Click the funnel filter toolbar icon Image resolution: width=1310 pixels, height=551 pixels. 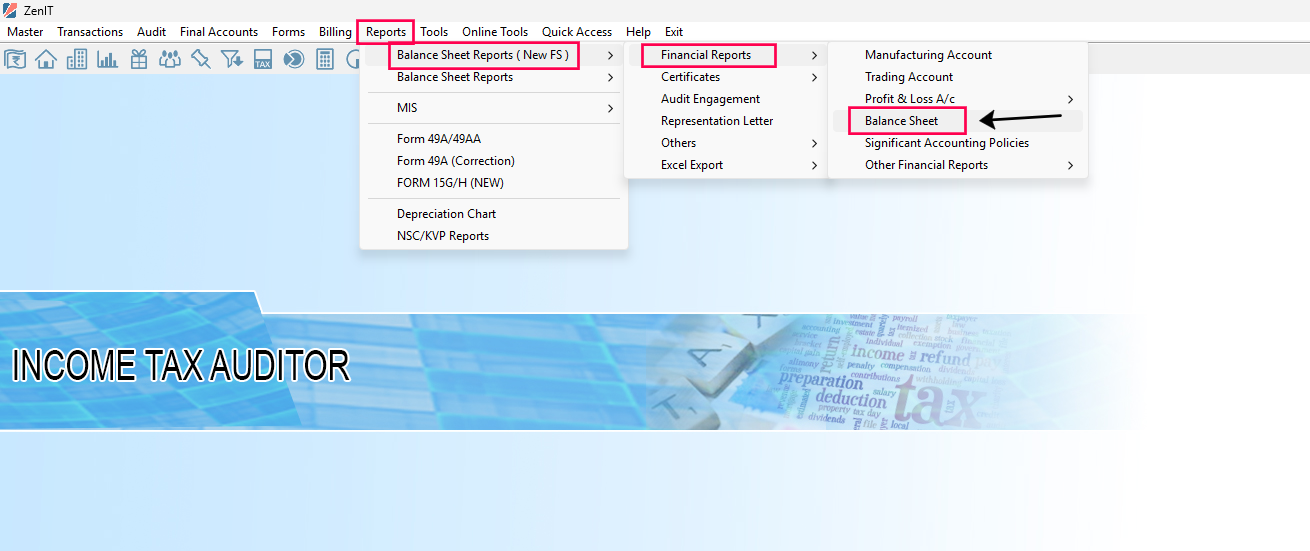(232, 60)
